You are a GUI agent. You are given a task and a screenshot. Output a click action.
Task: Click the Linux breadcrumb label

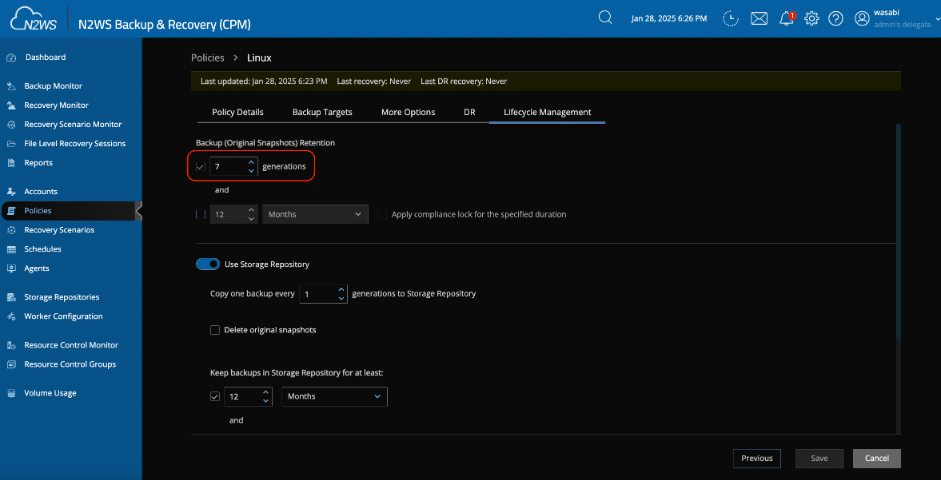259,58
